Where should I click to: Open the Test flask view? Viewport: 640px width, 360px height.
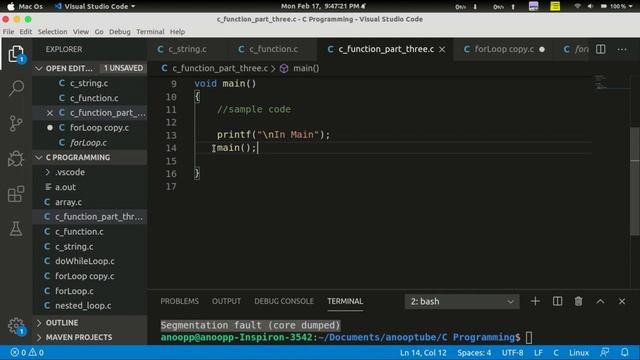[x=16, y=229]
